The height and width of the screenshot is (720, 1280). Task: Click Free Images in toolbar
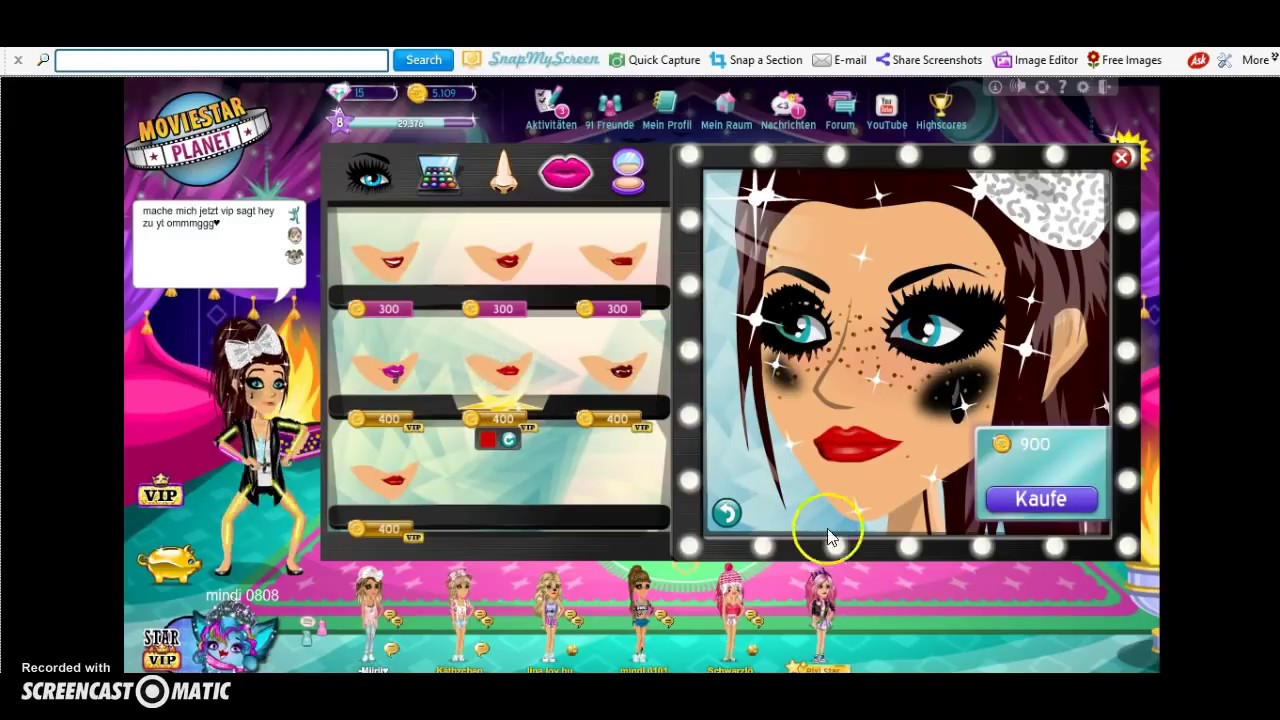pyautogui.click(x=1124, y=60)
